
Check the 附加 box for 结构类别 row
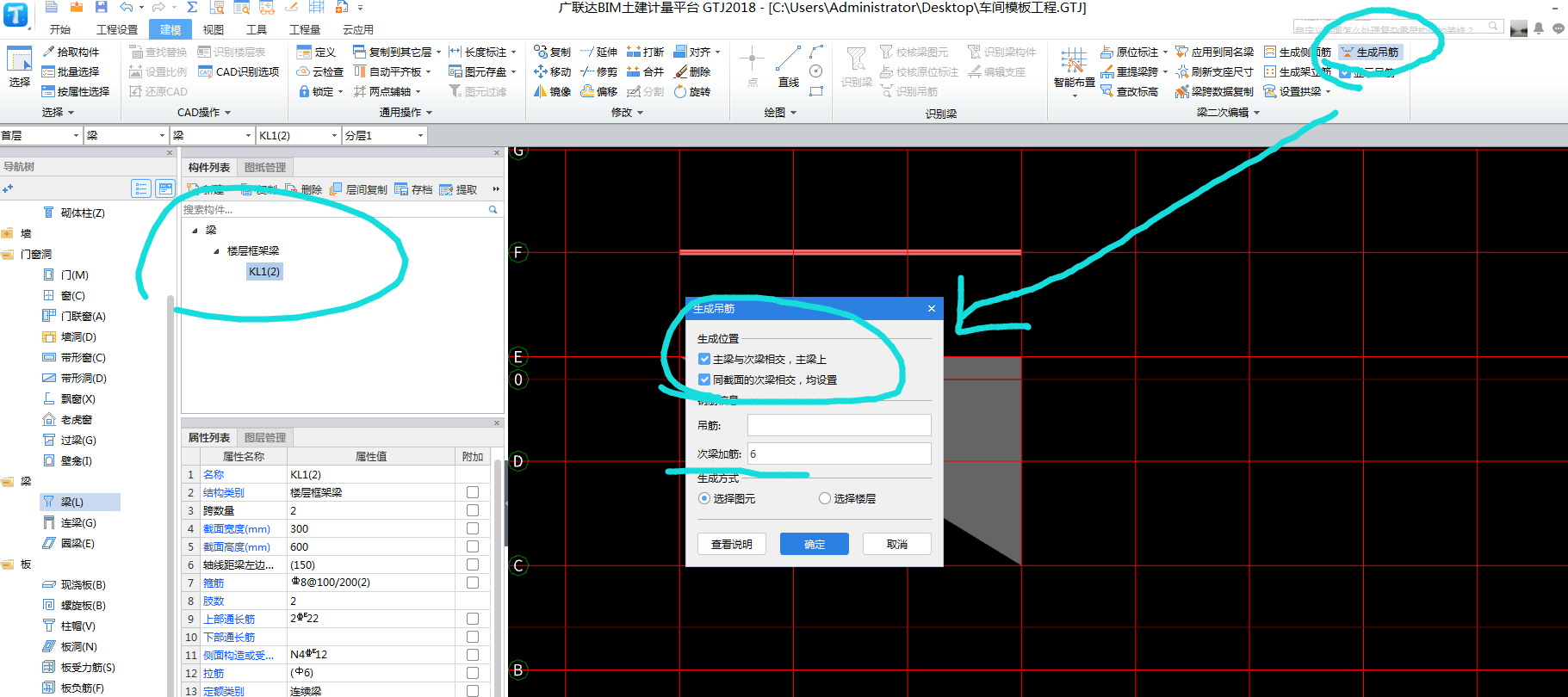pos(473,492)
